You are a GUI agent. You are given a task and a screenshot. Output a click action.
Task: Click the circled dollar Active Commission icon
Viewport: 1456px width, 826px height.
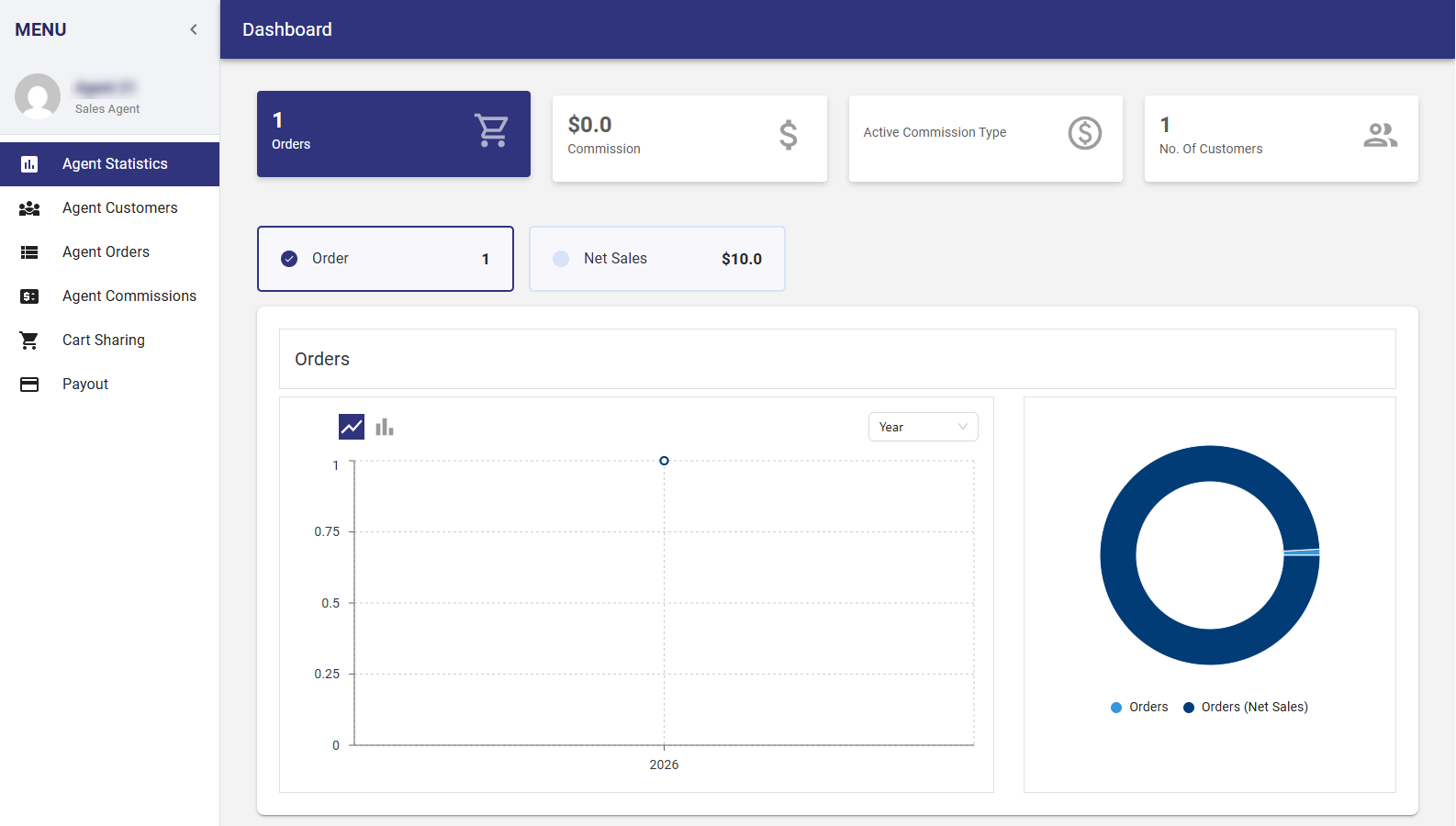click(1084, 134)
